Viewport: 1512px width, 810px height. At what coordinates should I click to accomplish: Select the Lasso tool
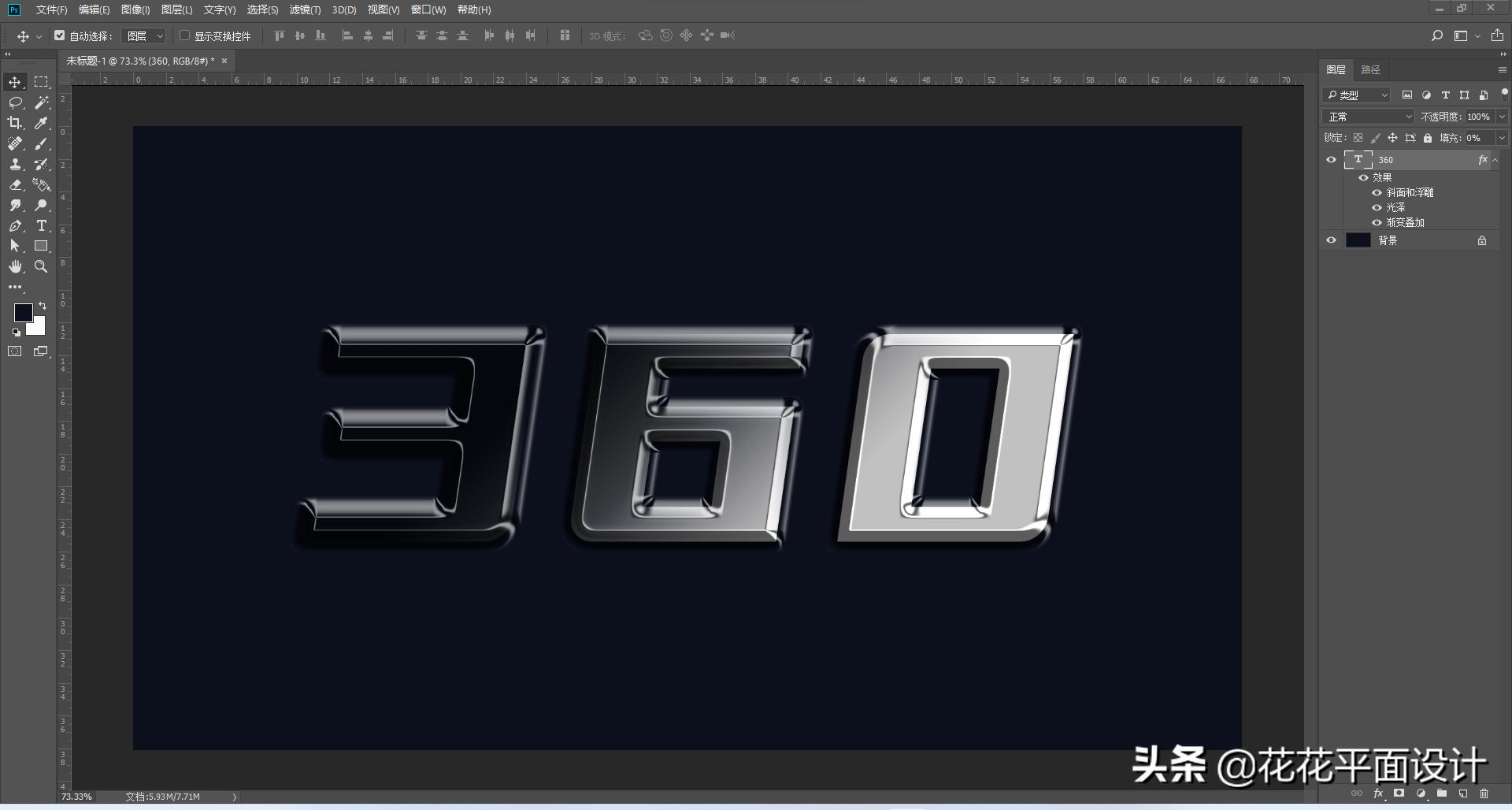tap(15, 102)
